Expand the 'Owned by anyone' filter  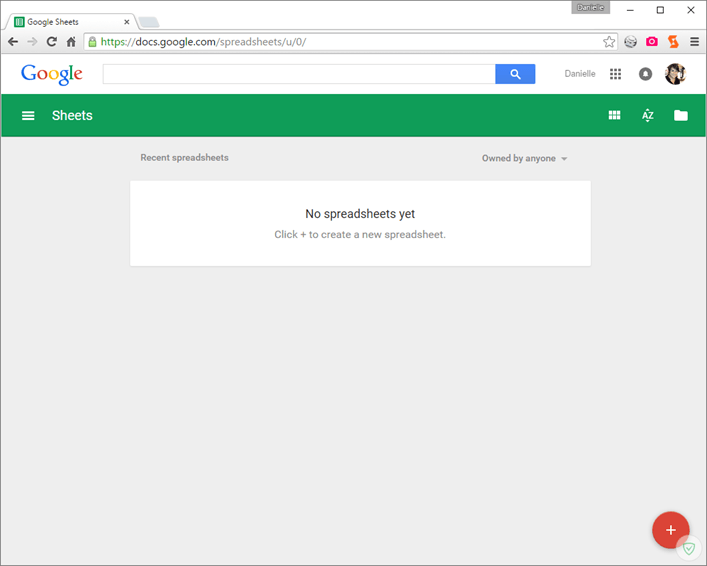(x=524, y=158)
